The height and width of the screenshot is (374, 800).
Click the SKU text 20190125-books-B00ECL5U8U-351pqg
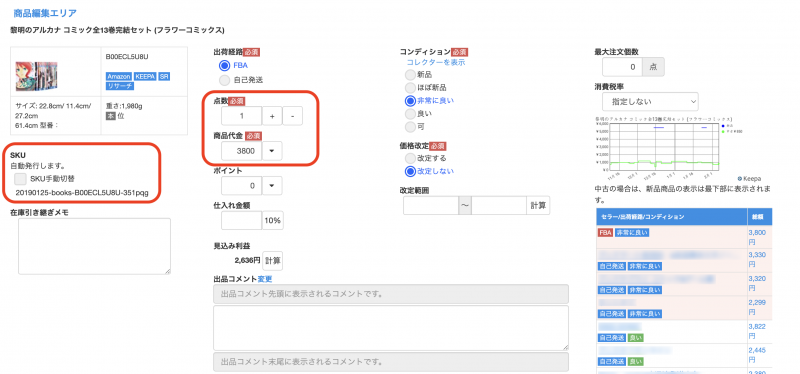(x=82, y=192)
